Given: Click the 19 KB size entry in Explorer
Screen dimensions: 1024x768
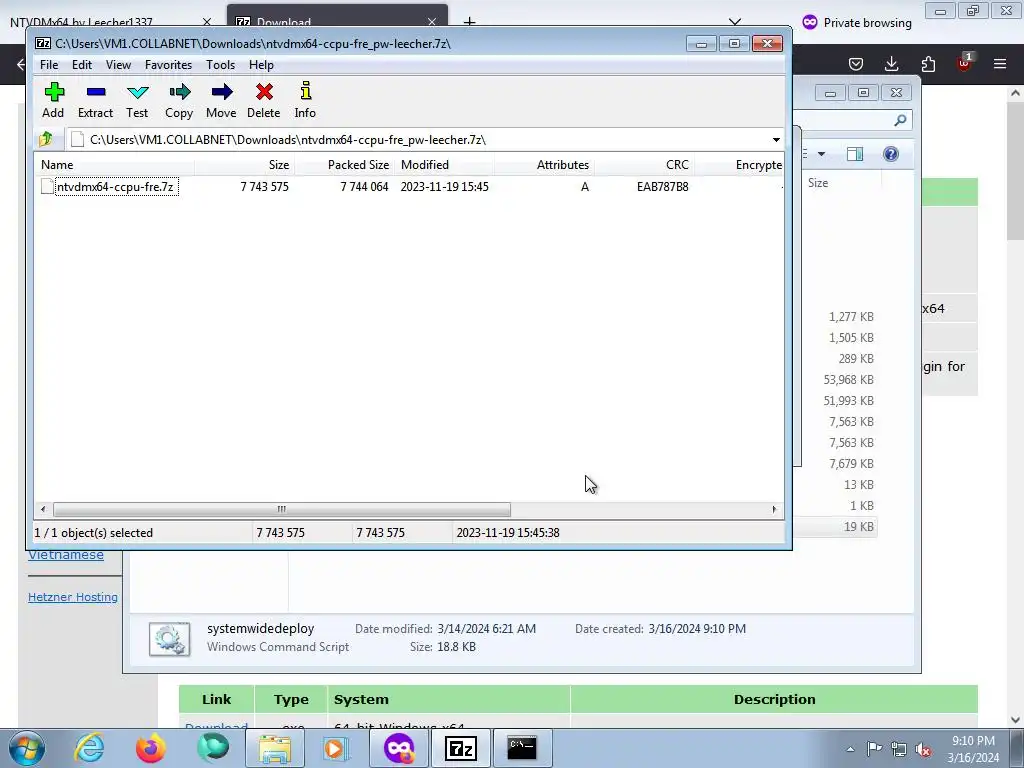Looking at the screenshot, I should coord(858,526).
